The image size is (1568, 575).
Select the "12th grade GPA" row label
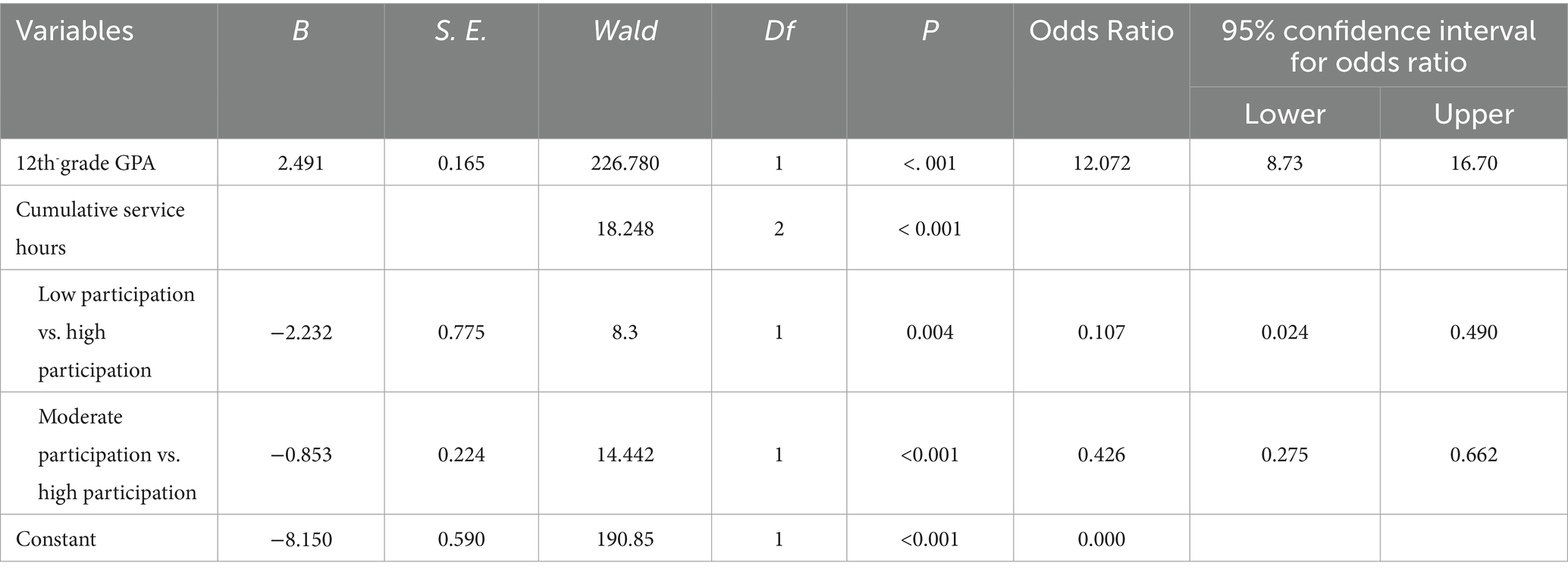[86, 163]
